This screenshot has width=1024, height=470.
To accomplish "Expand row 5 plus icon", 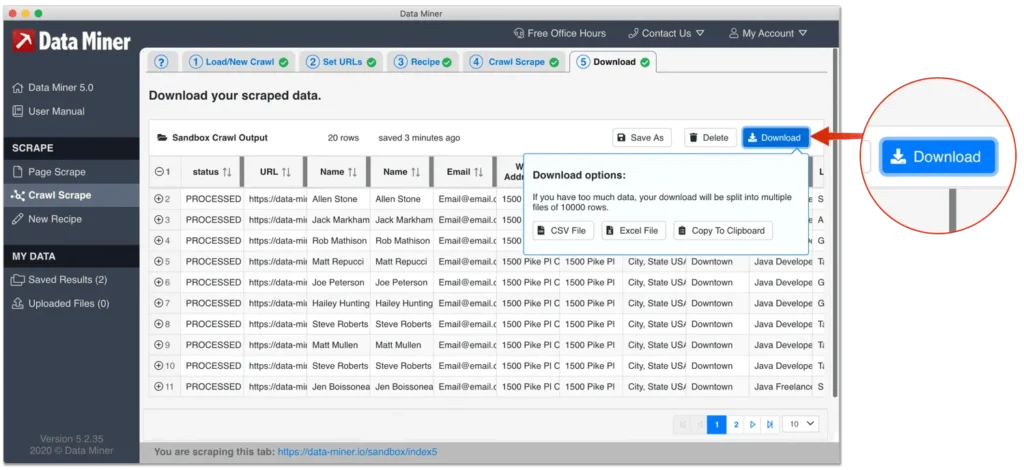I will coord(159,262).
